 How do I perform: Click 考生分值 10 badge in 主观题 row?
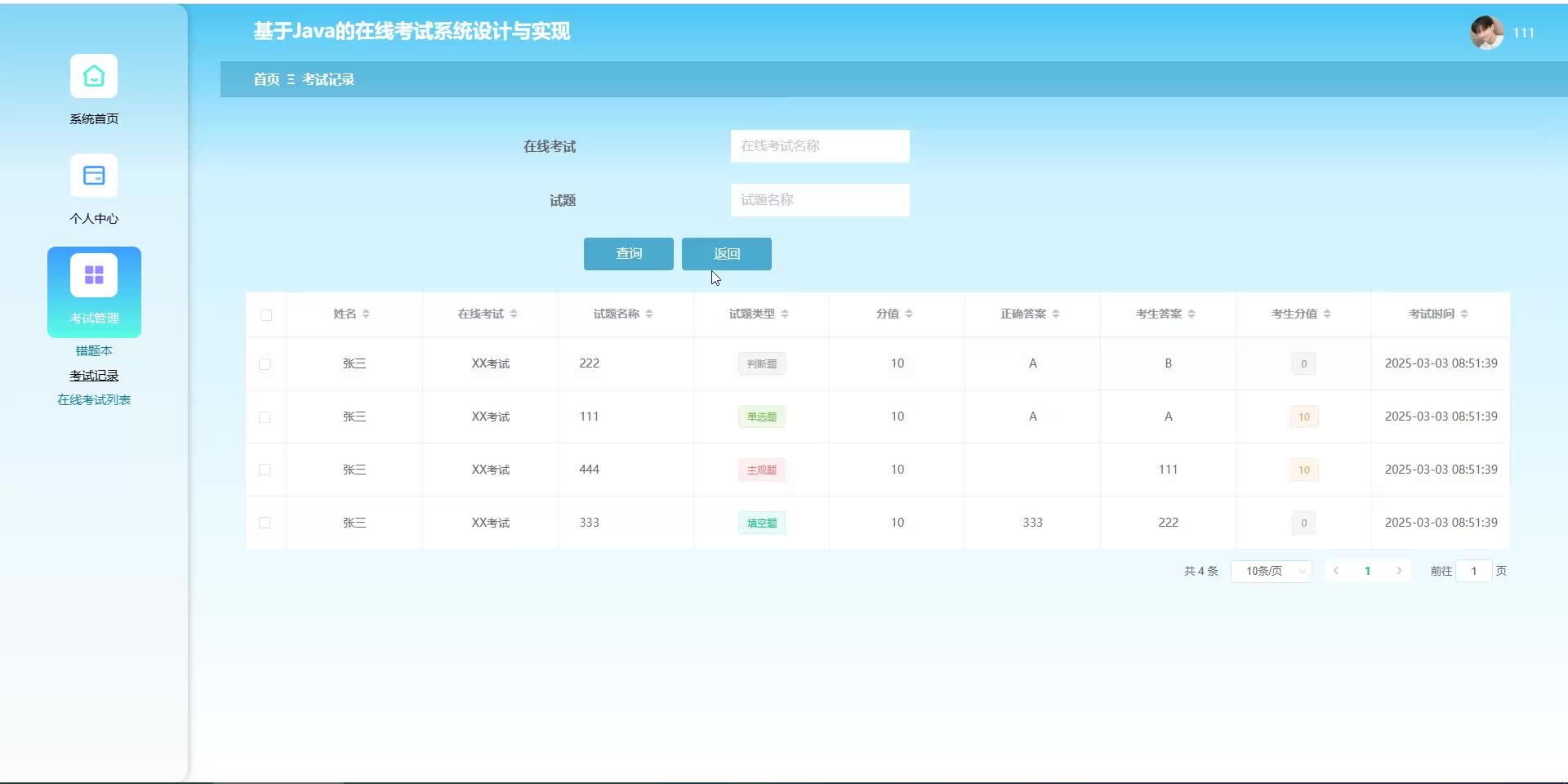tap(1304, 470)
